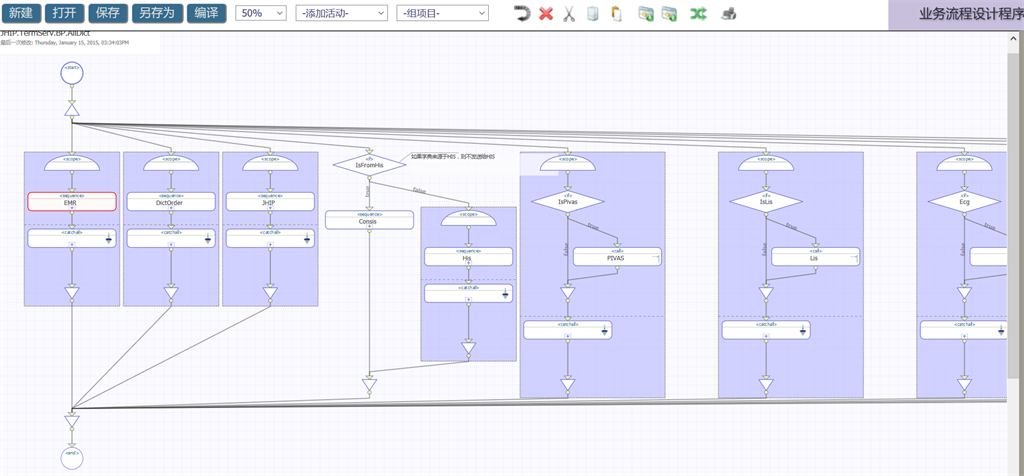Select the Consis sequence node
The height and width of the screenshot is (476, 1024).
click(x=369, y=220)
